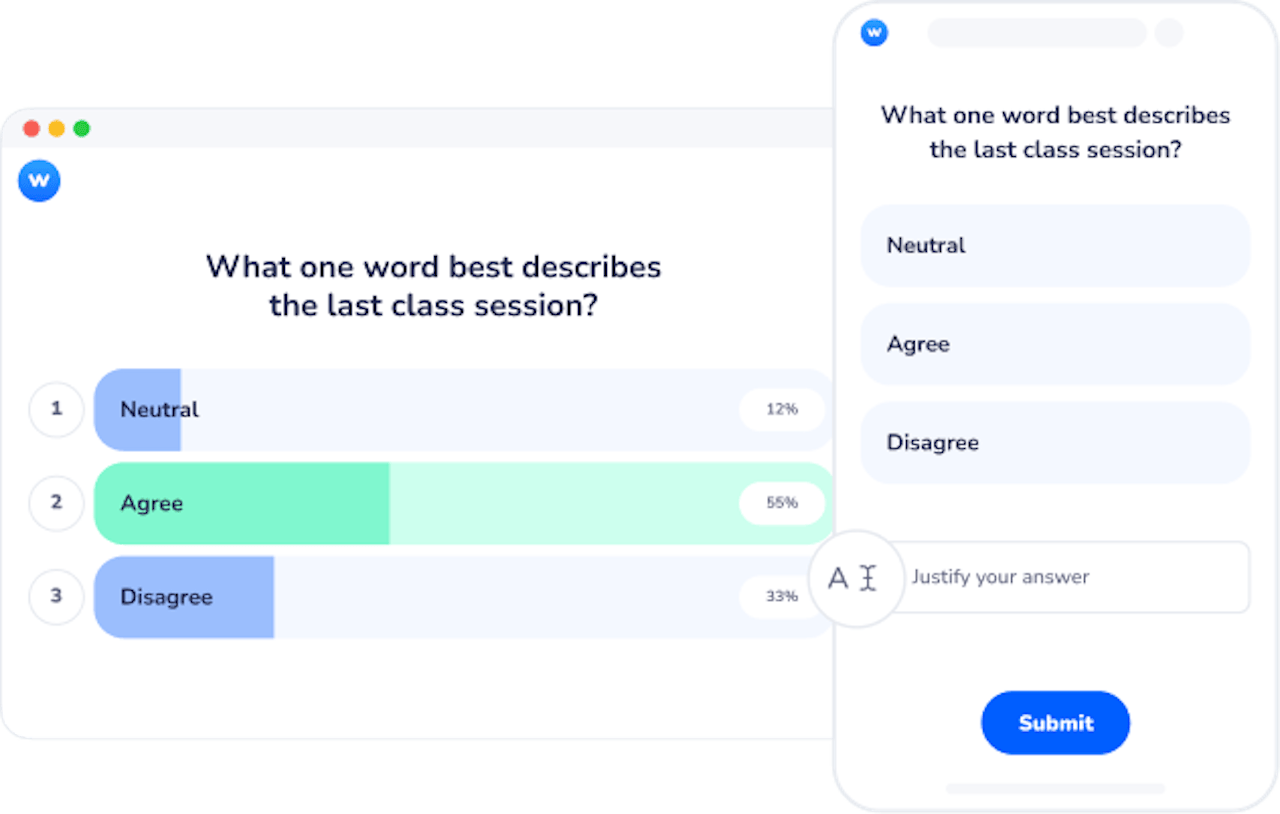Click the Justify your answer input field
The image size is (1280, 814).
tap(1070, 577)
